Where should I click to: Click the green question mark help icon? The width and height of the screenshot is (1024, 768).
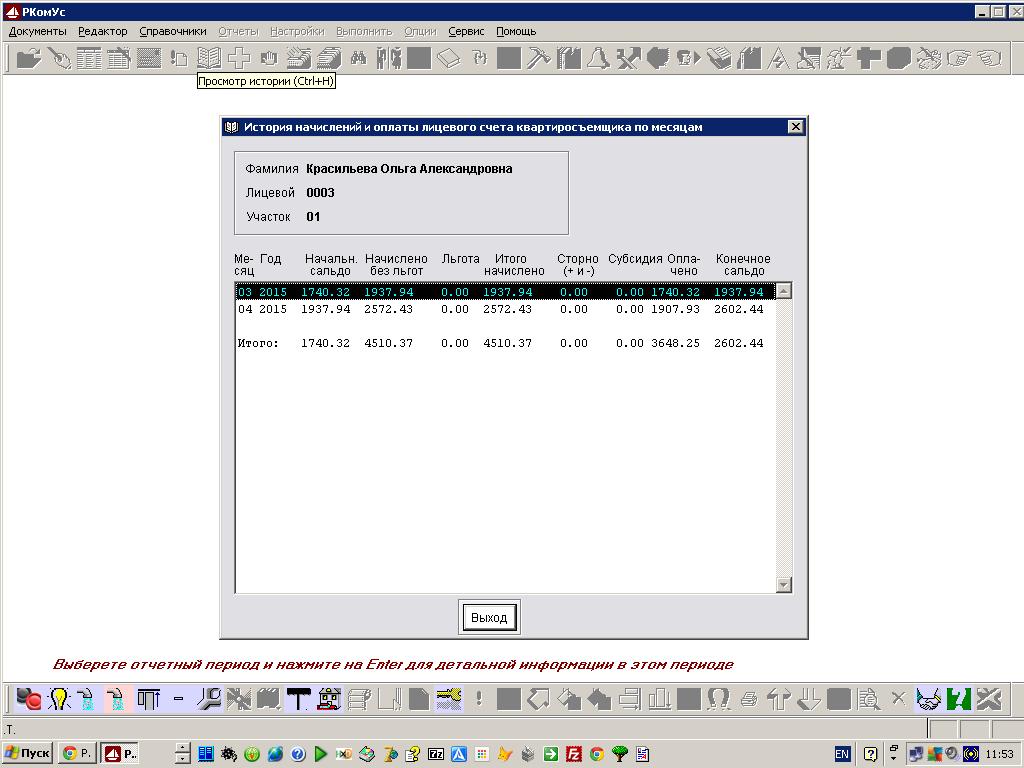pos(959,699)
